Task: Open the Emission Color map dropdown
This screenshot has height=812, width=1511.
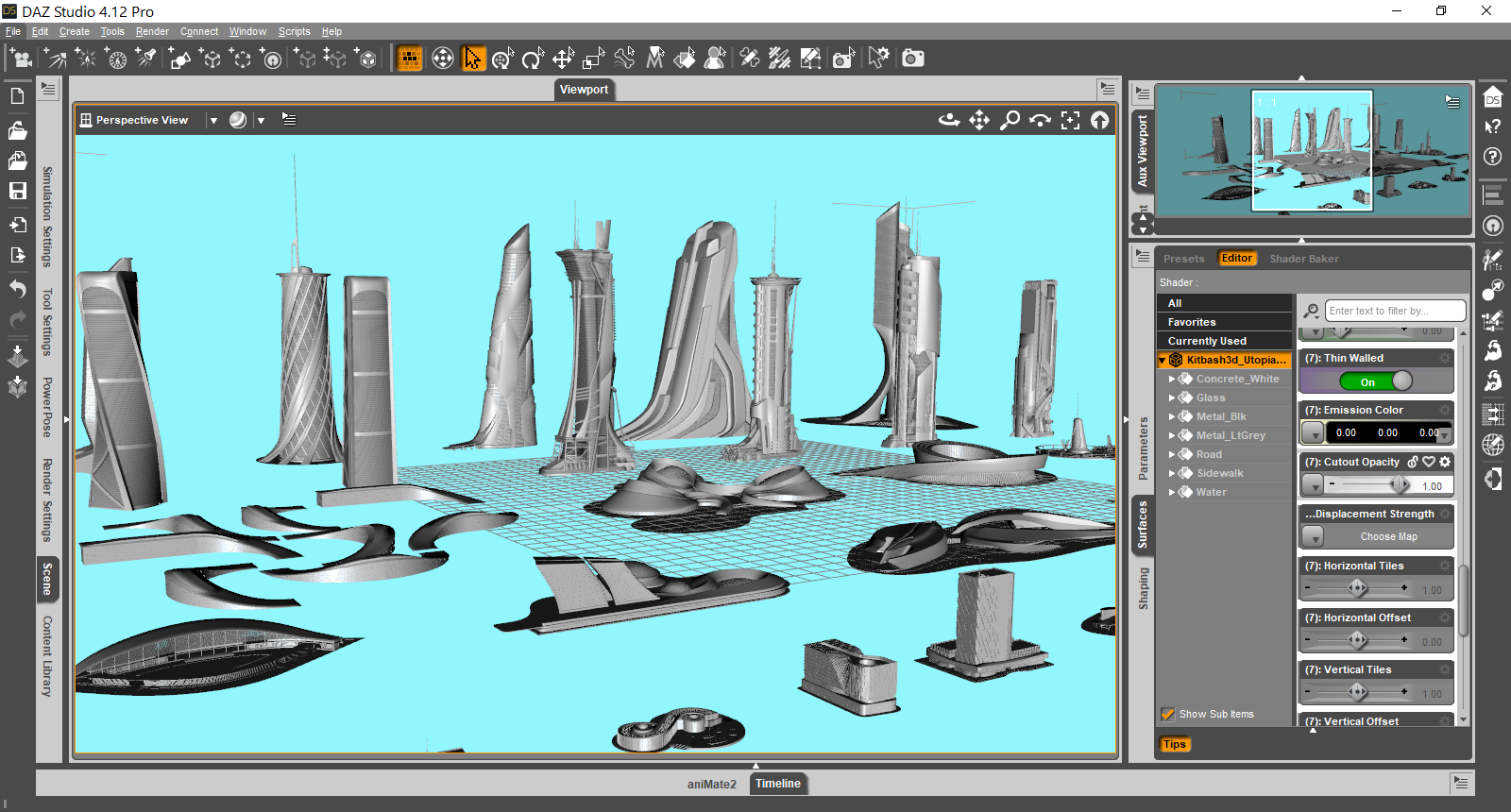Action: [1313, 432]
